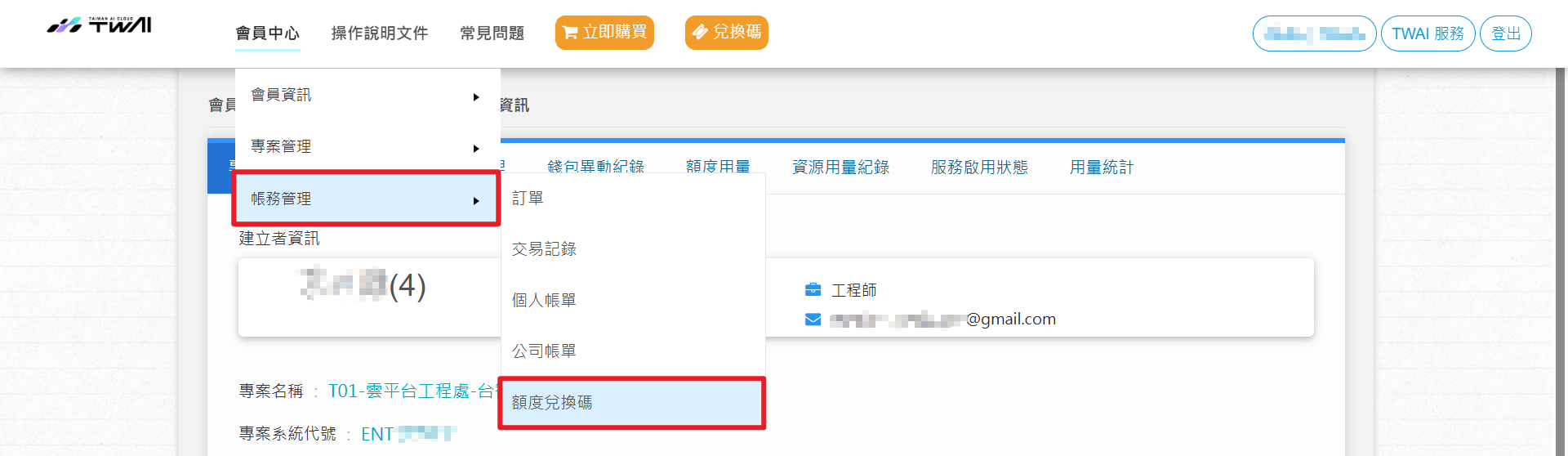
Task: Click the briefcase icon beside 工程師
Action: point(813,289)
